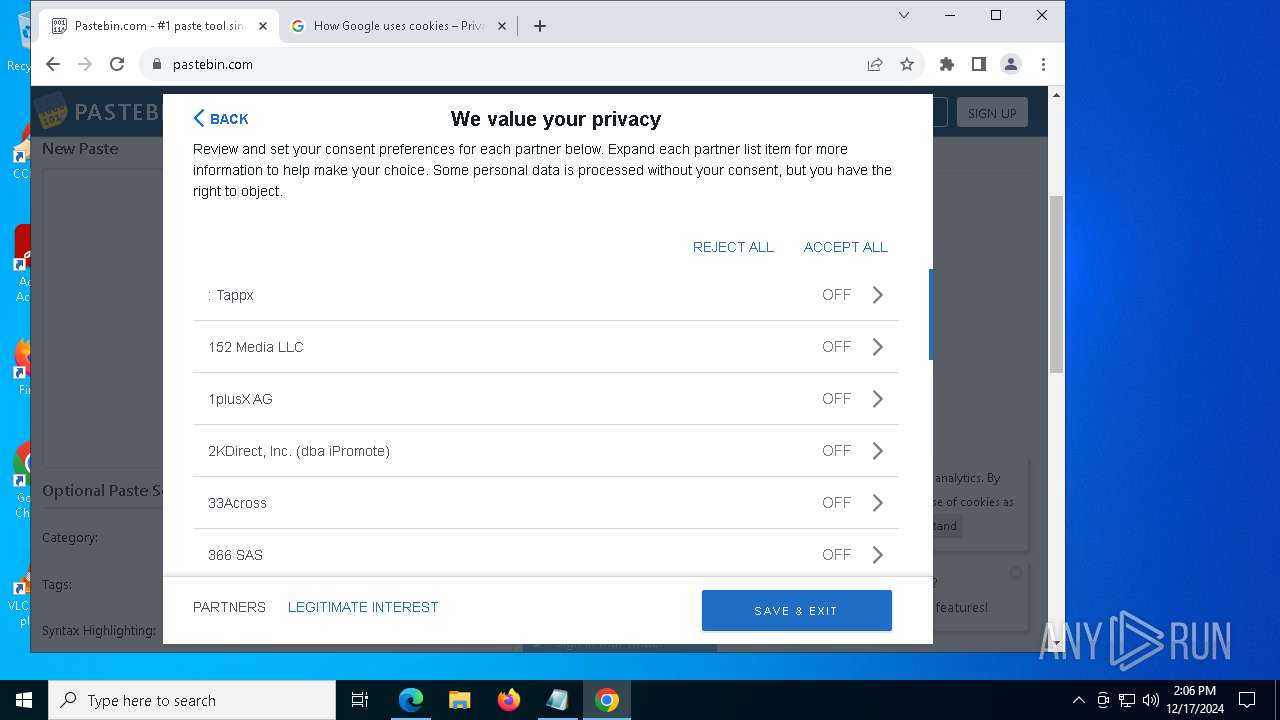Switch to the Pastebin.com tab

tap(160, 26)
